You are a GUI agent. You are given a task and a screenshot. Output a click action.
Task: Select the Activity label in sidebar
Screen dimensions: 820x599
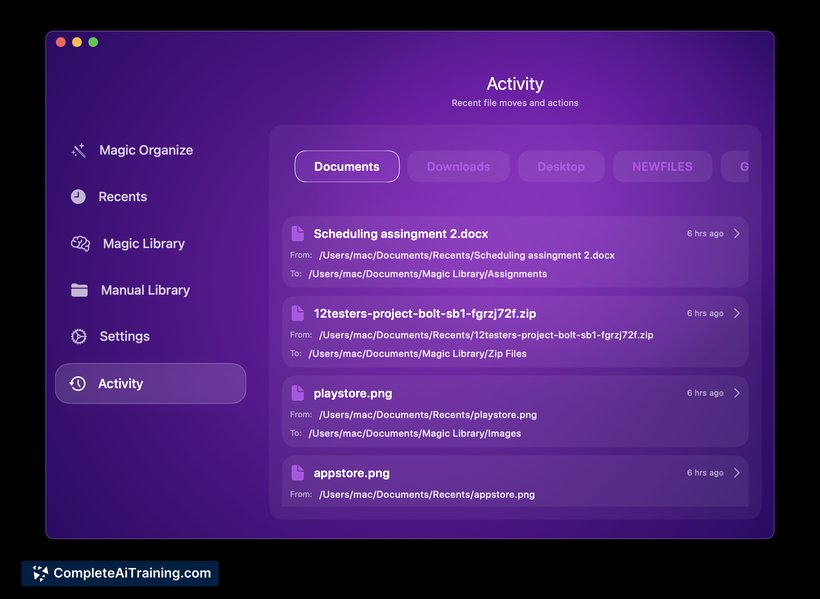click(120, 383)
